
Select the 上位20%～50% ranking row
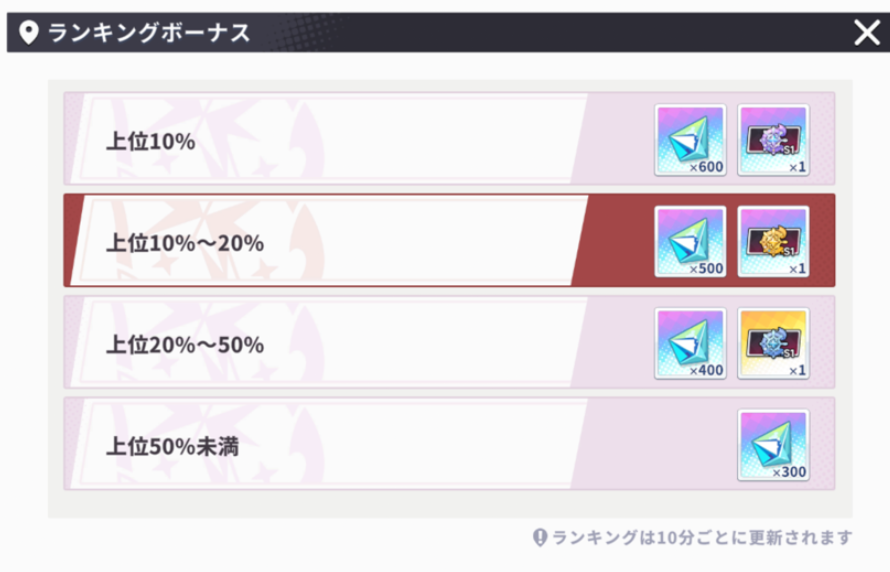click(x=330, y=344)
